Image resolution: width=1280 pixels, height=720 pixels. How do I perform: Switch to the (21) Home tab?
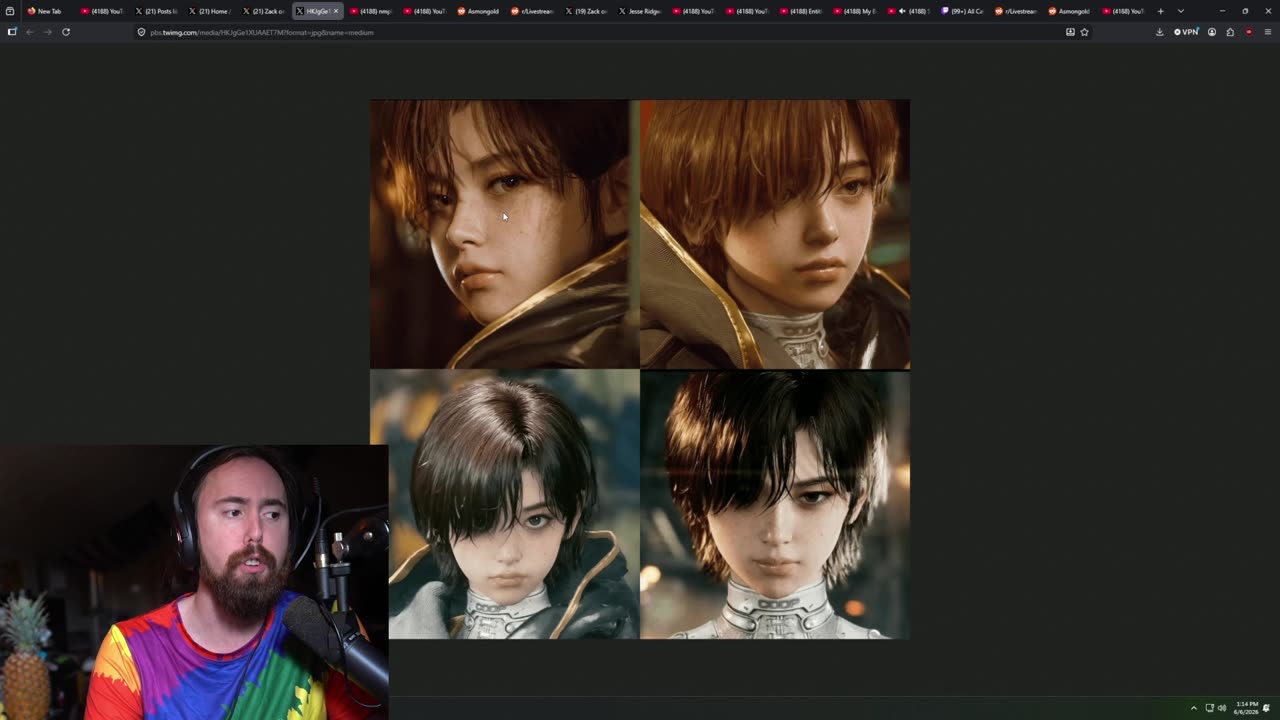pyautogui.click(x=209, y=11)
